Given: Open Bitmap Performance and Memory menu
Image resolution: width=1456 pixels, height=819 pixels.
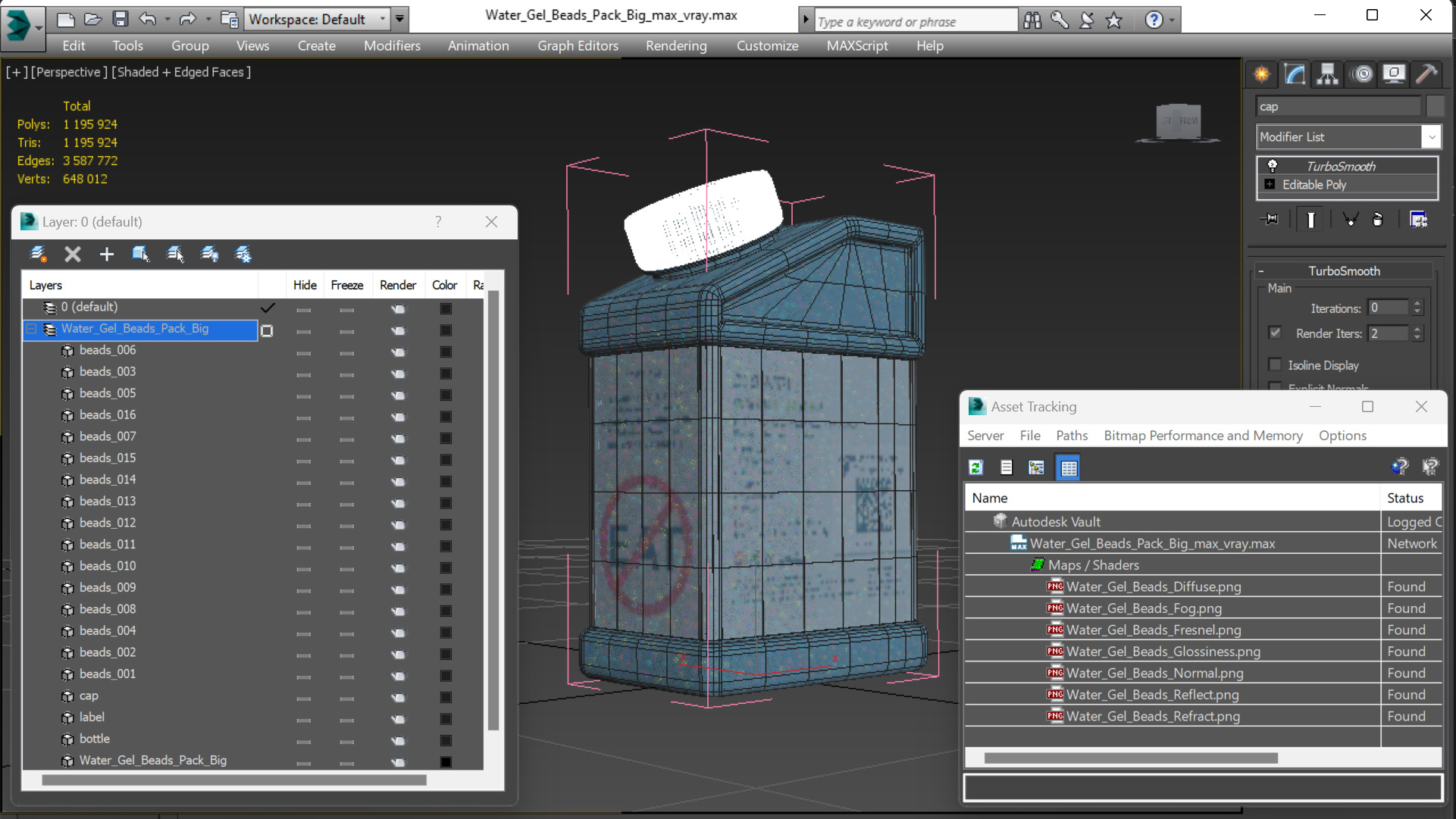Looking at the screenshot, I should tap(1203, 436).
